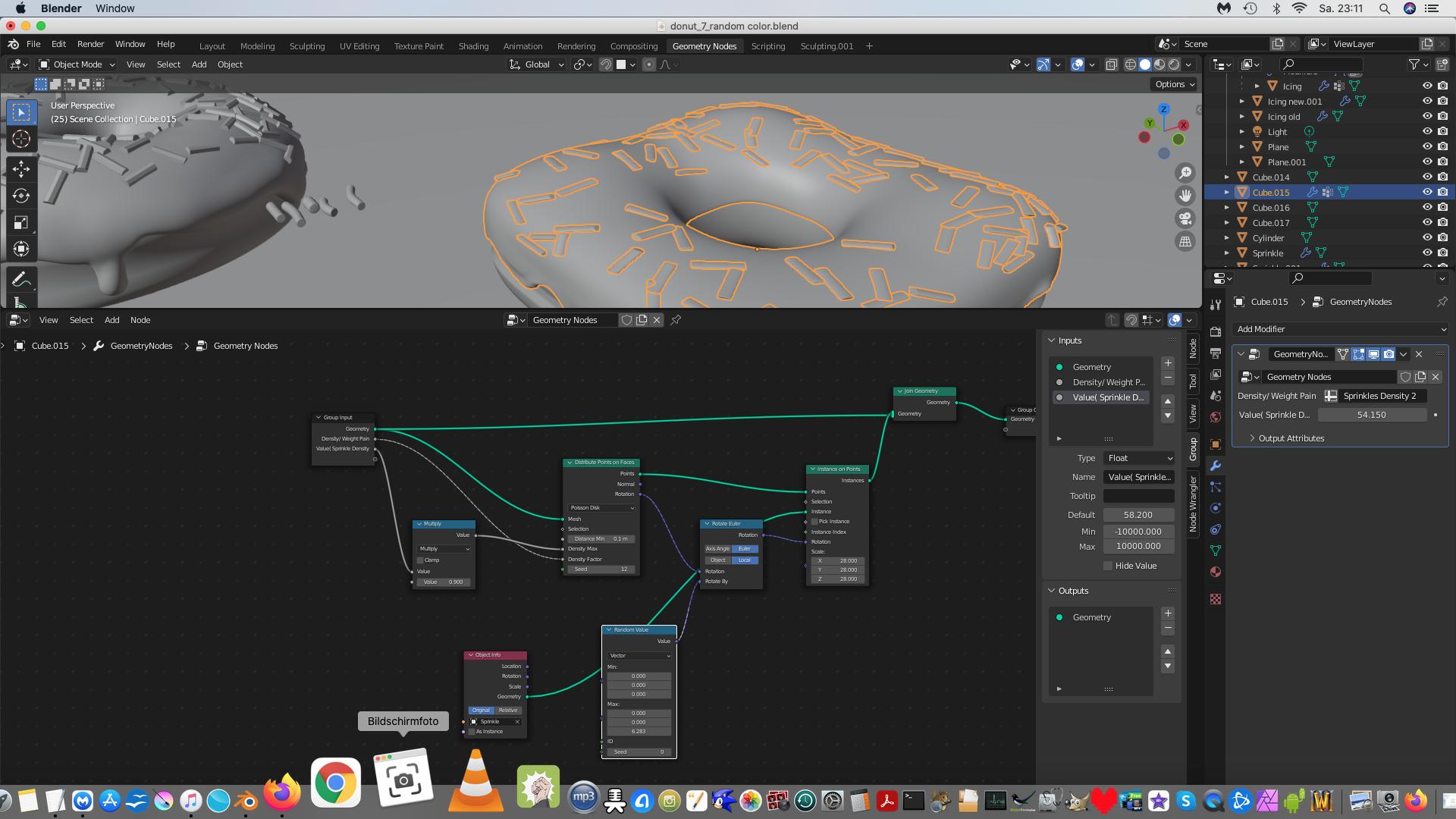Open Global transform orientation dropdown
The height and width of the screenshot is (819, 1456).
(537, 64)
